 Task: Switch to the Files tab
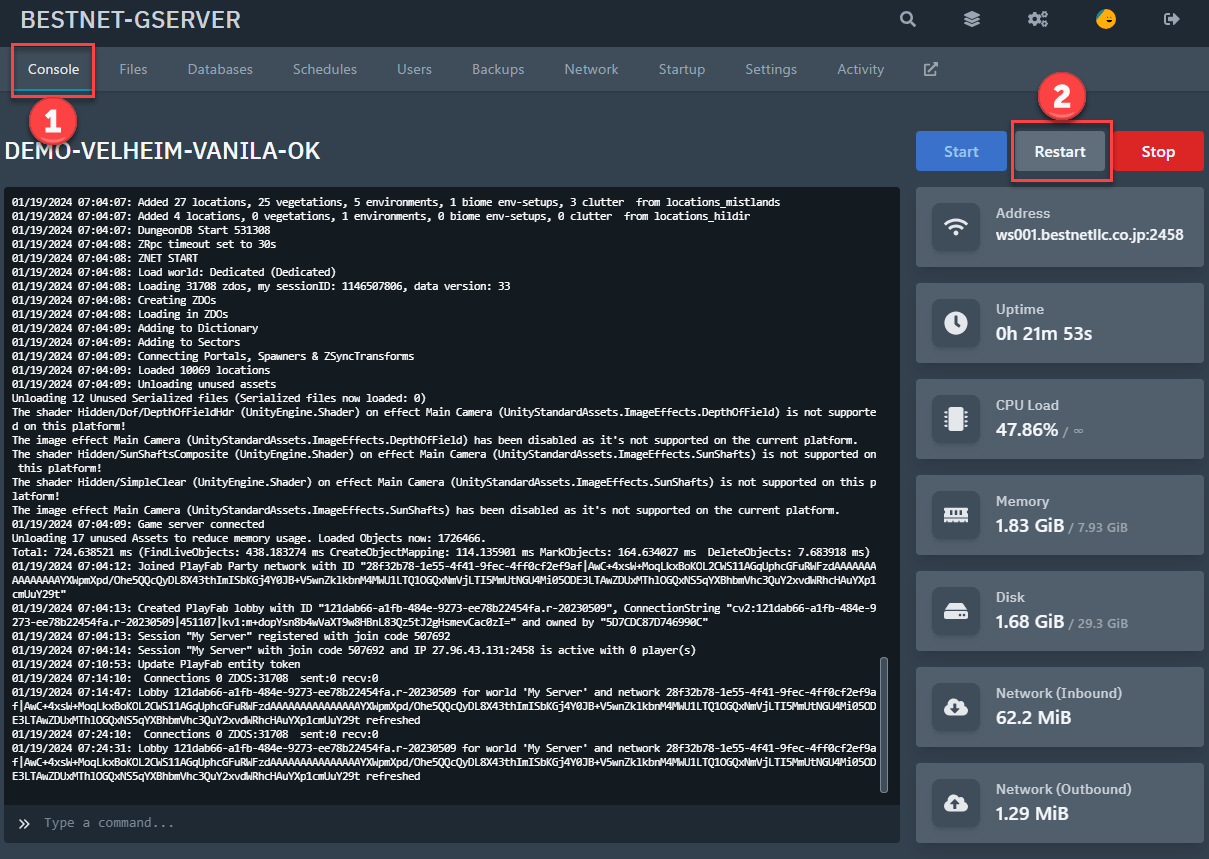(133, 69)
